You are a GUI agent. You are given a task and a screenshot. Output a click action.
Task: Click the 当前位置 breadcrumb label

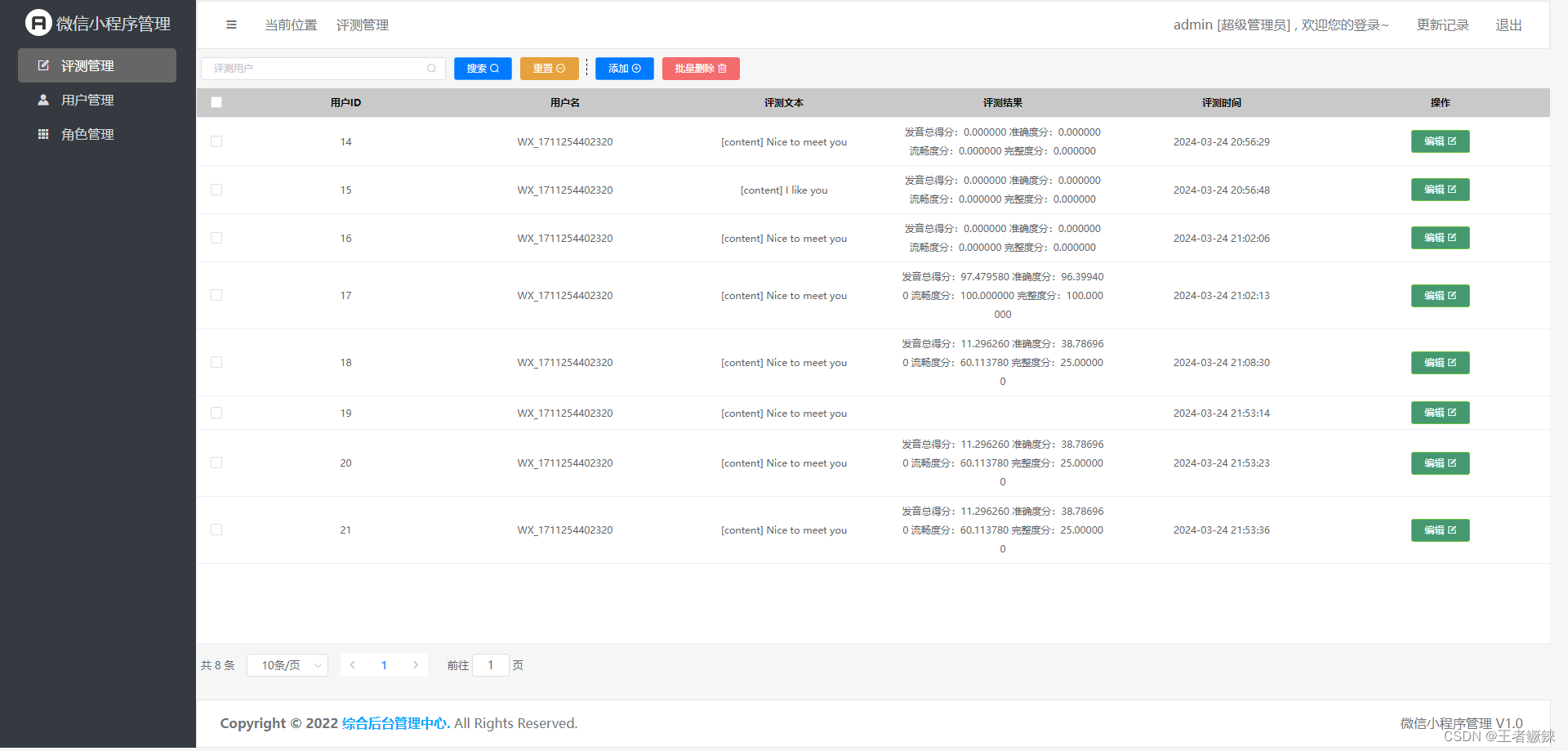pyautogui.click(x=291, y=25)
